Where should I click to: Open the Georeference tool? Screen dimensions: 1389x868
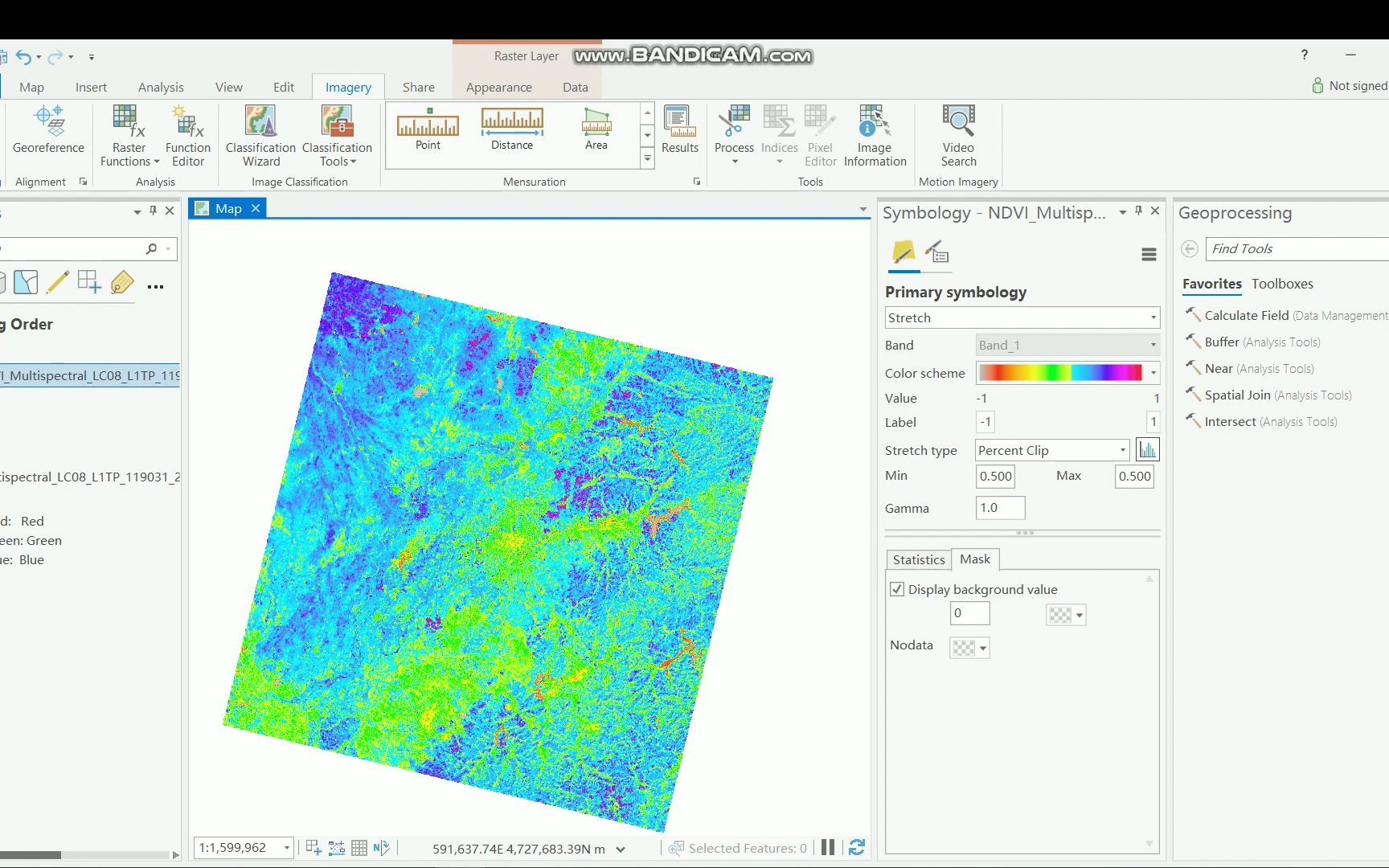click(x=48, y=134)
